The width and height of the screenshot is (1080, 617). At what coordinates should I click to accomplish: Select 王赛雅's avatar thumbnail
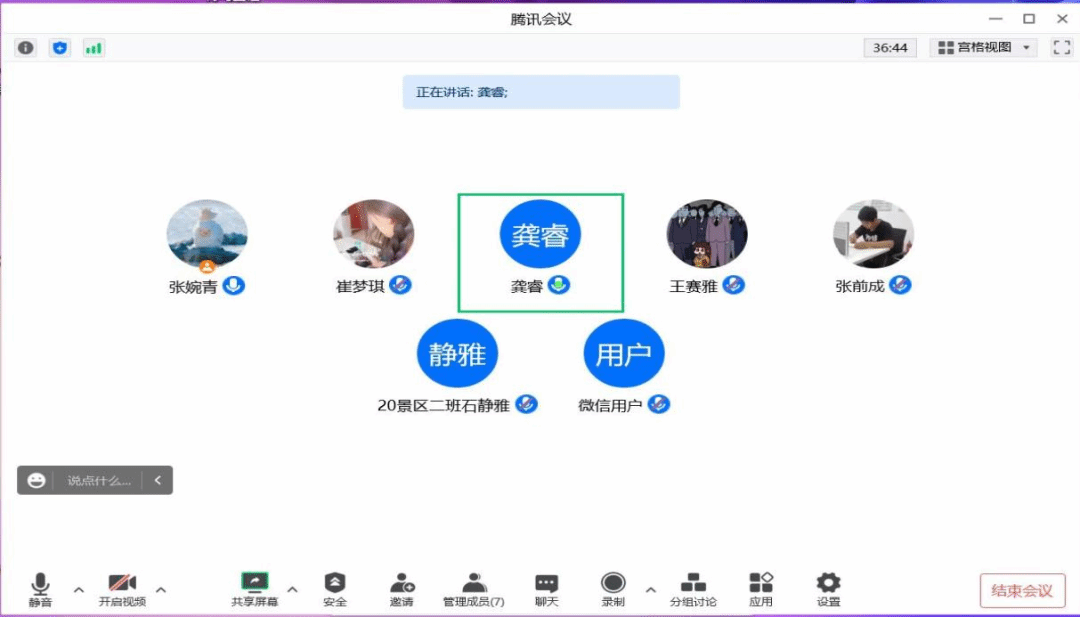click(707, 234)
